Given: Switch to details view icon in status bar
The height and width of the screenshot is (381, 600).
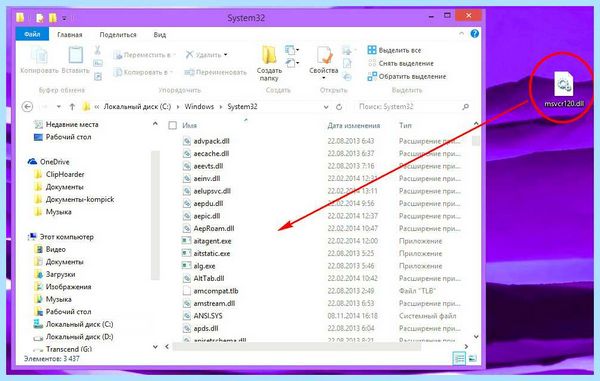Looking at the screenshot, I should (459, 358).
